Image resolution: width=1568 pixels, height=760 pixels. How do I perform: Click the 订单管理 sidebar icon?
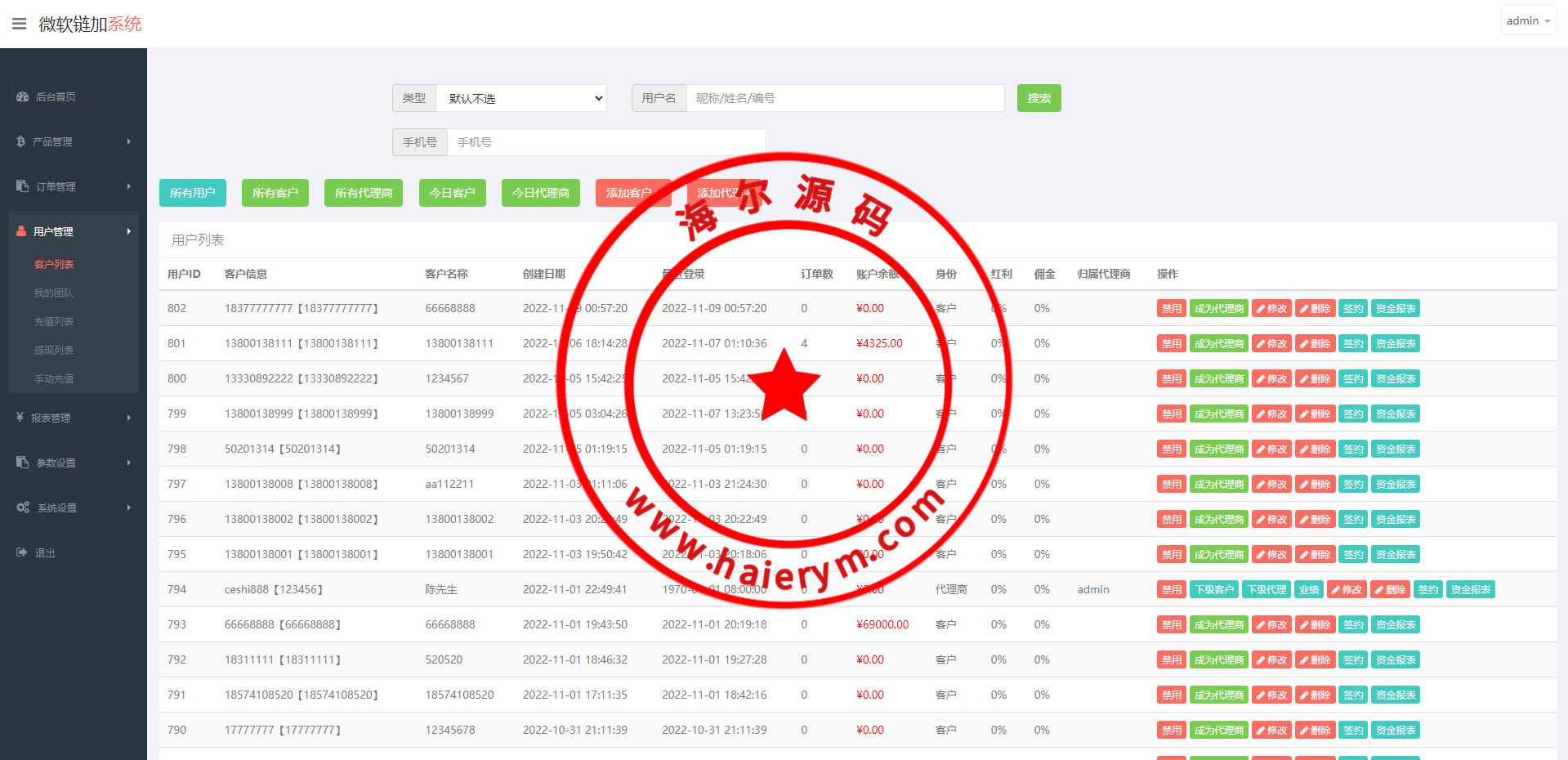[x=23, y=186]
